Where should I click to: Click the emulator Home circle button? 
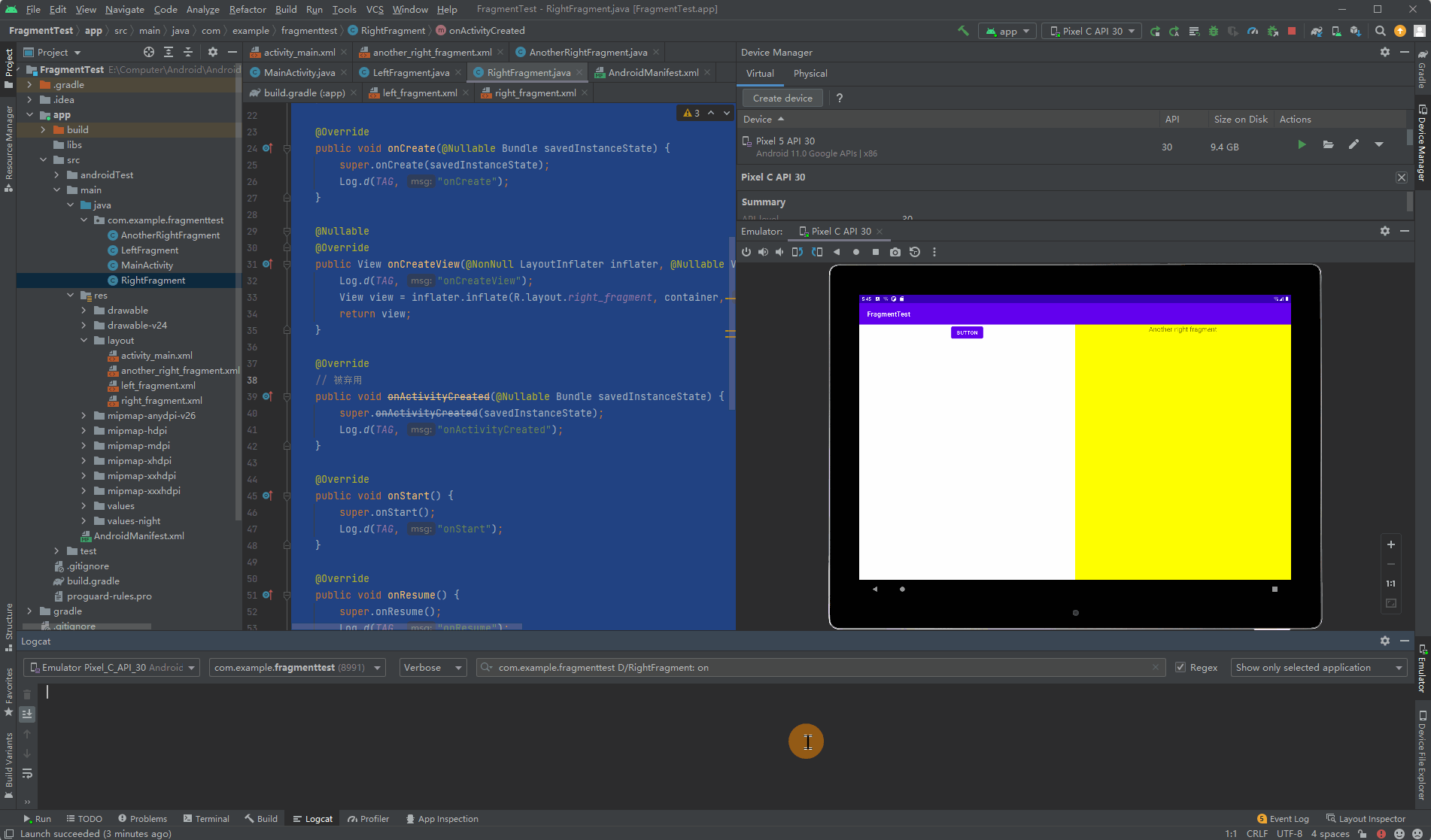coord(856,252)
